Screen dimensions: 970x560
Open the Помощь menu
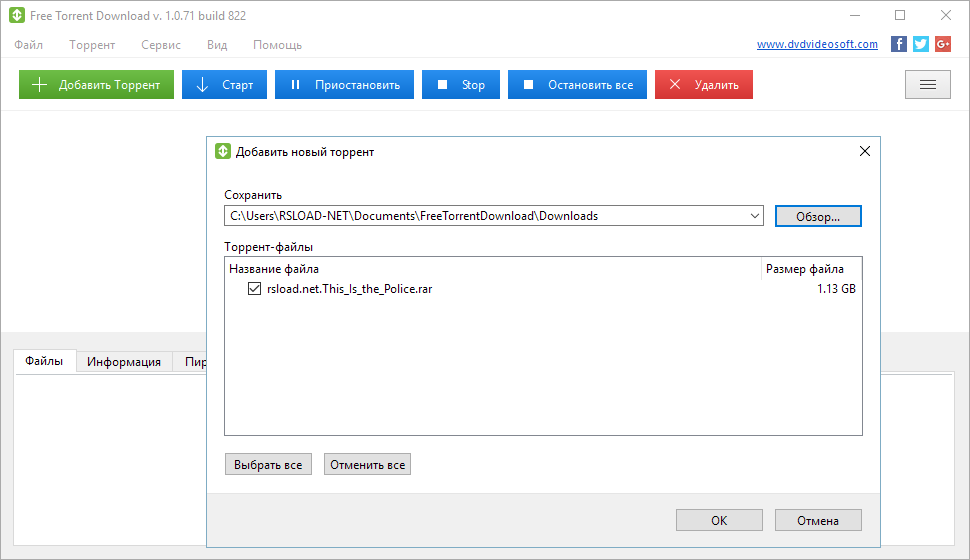278,45
